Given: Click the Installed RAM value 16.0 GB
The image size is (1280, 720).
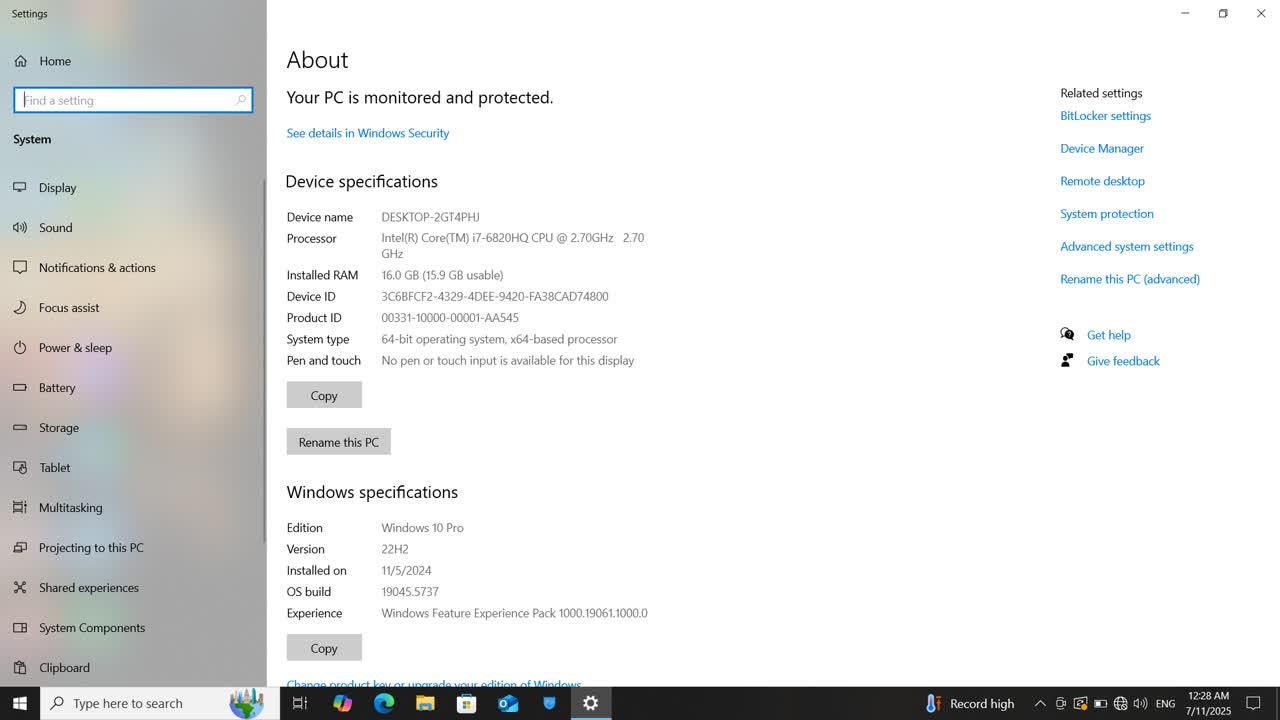Looking at the screenshot, I should click(x=442, y=275).
